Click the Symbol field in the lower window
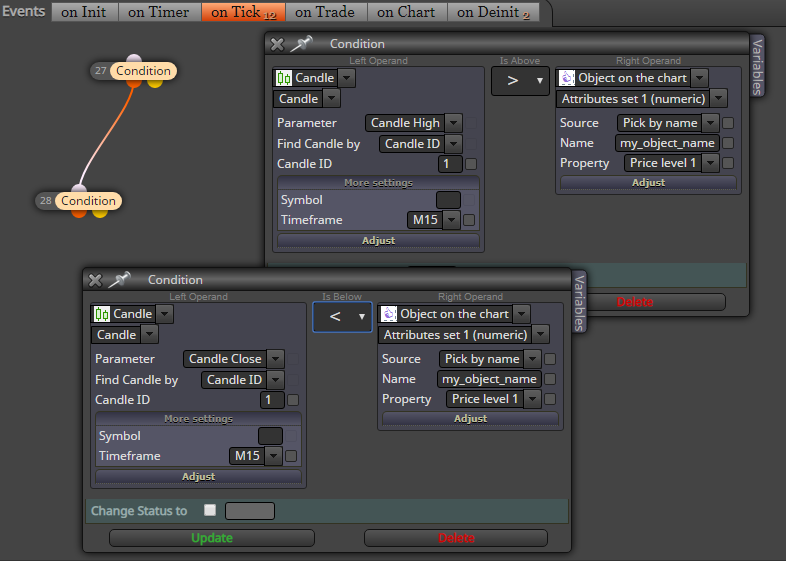 pyautogui.click(x=270, y=436)
